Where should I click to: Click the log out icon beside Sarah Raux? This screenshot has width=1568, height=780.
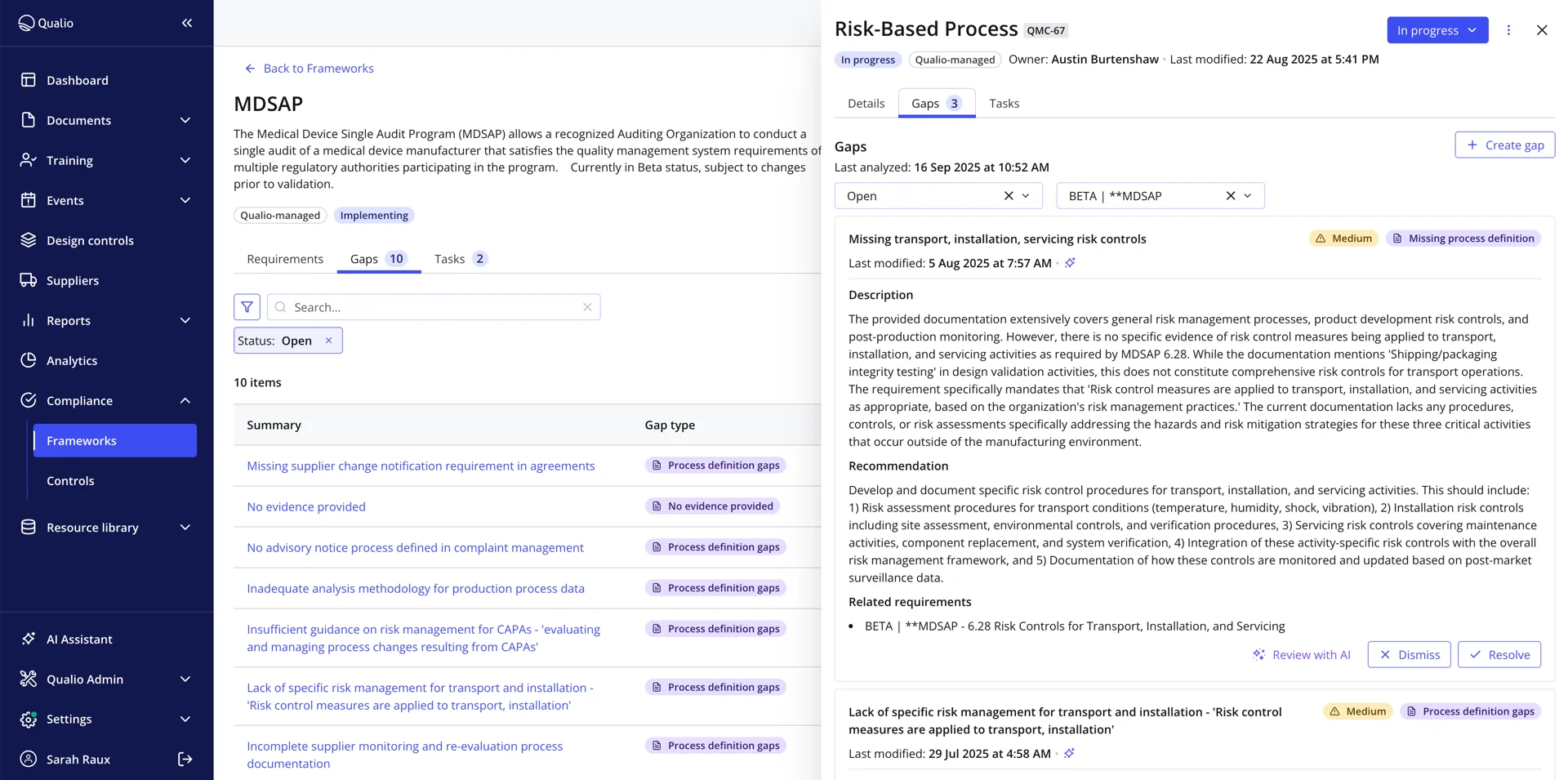(x=185, y=760)
